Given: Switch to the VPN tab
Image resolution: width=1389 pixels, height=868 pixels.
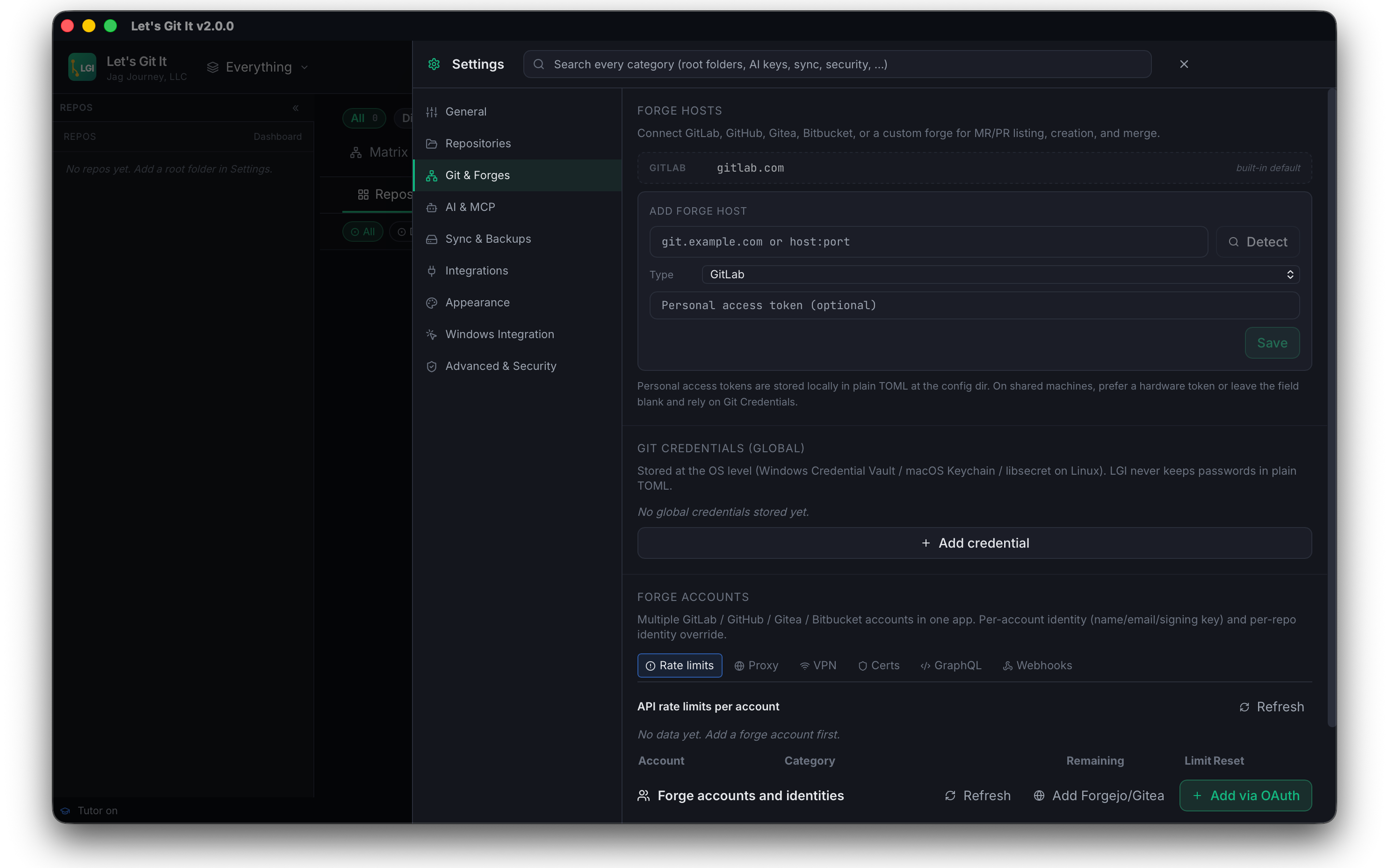Looking at the screenshot, I should click(x=818, y=665).
